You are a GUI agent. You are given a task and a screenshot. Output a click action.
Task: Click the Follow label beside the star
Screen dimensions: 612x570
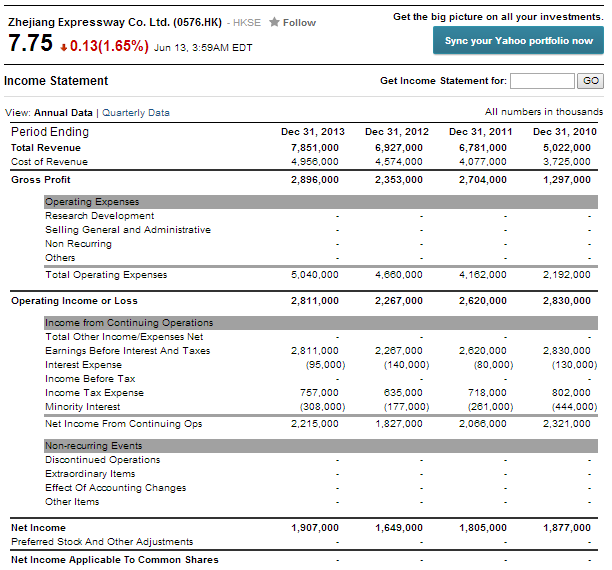pos(299,23)
